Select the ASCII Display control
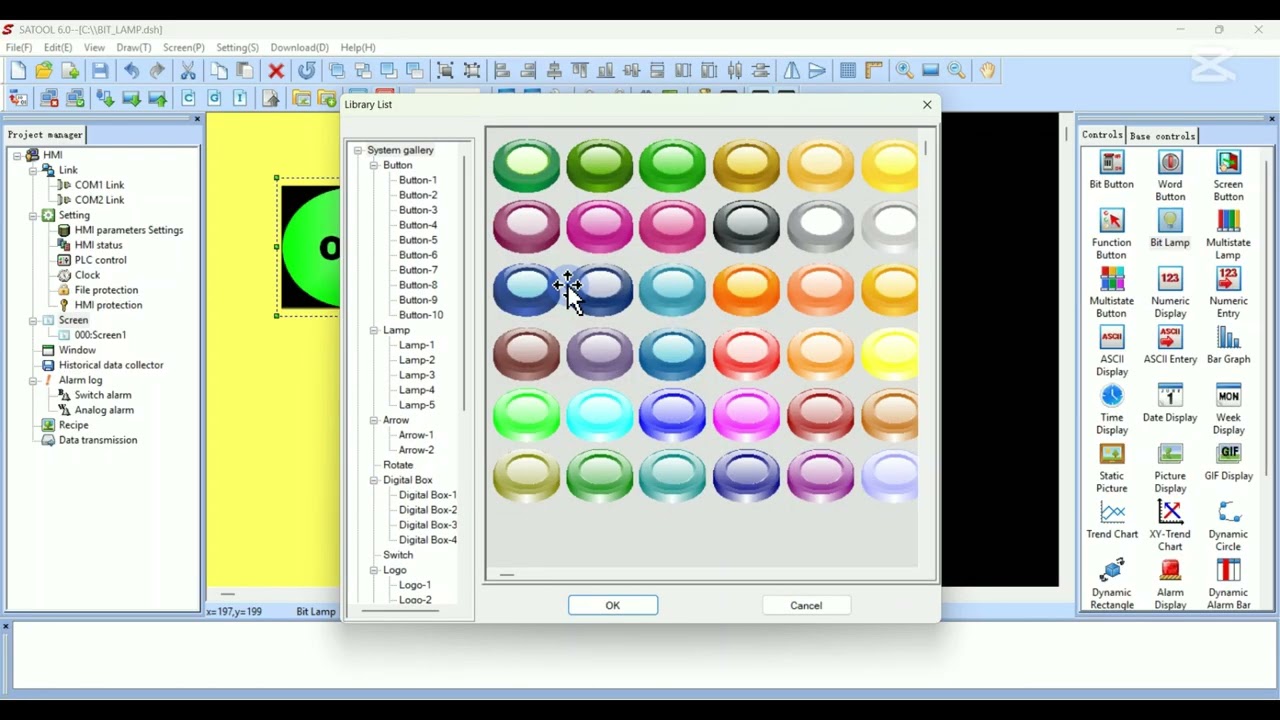1280x720 pixels. (x=1111, y=351)
